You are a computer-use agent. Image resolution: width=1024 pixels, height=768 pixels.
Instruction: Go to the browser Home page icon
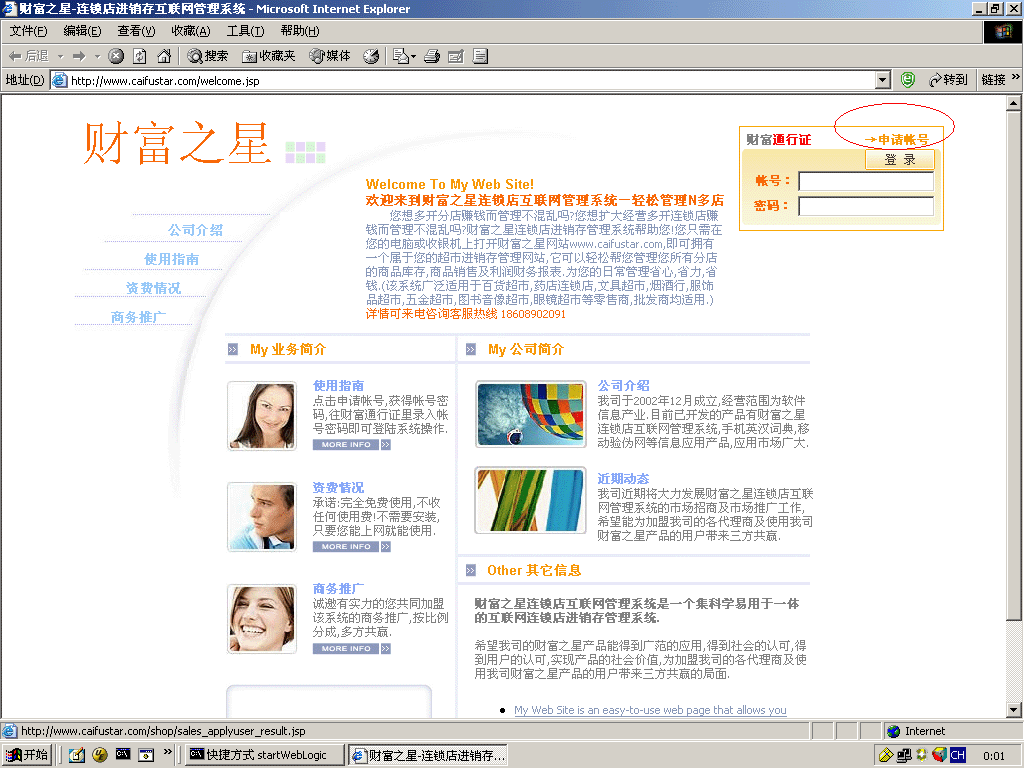pyautogui.click(x=164, y=56)
